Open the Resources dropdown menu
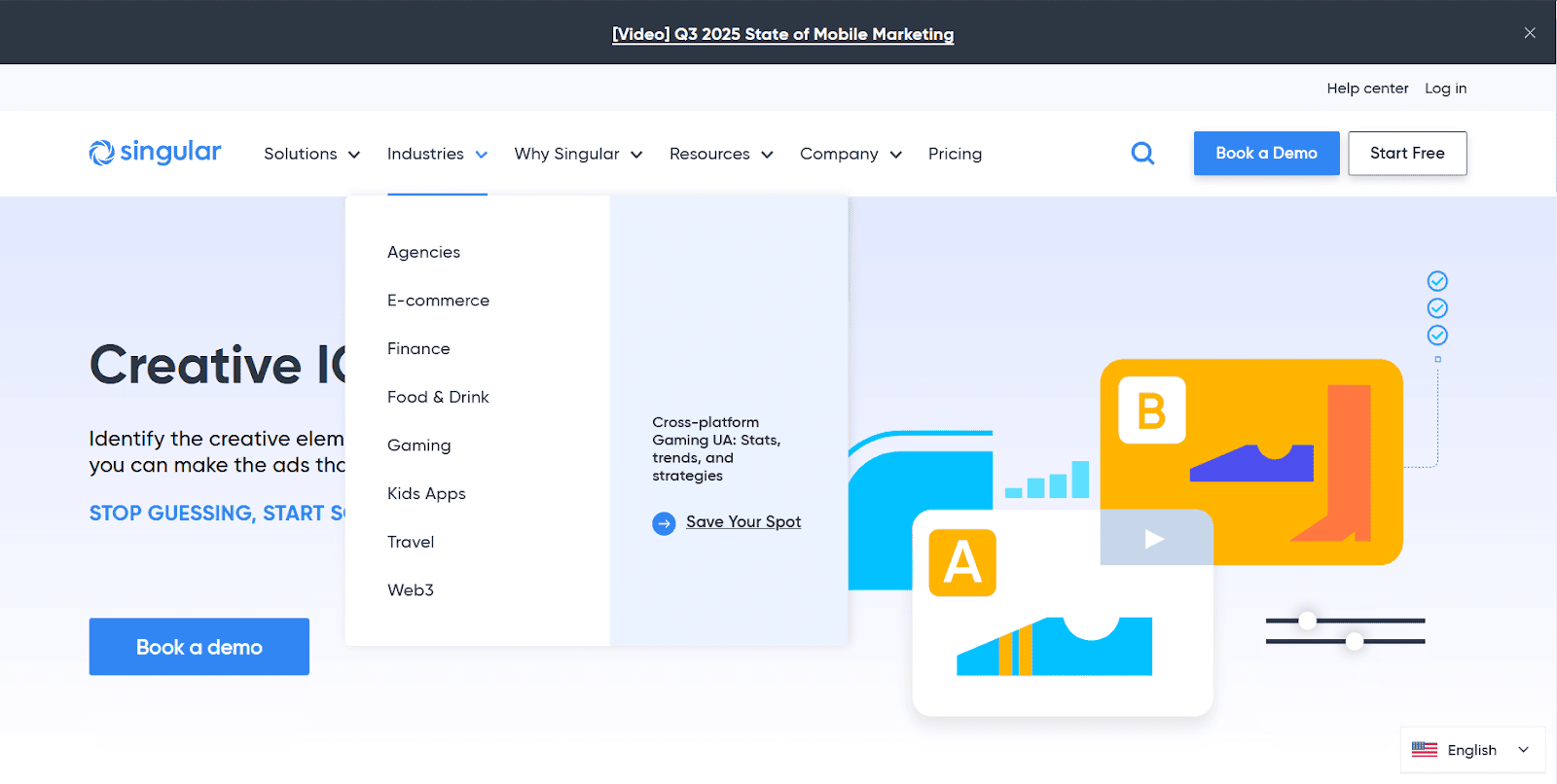 (x=720, y=154)
